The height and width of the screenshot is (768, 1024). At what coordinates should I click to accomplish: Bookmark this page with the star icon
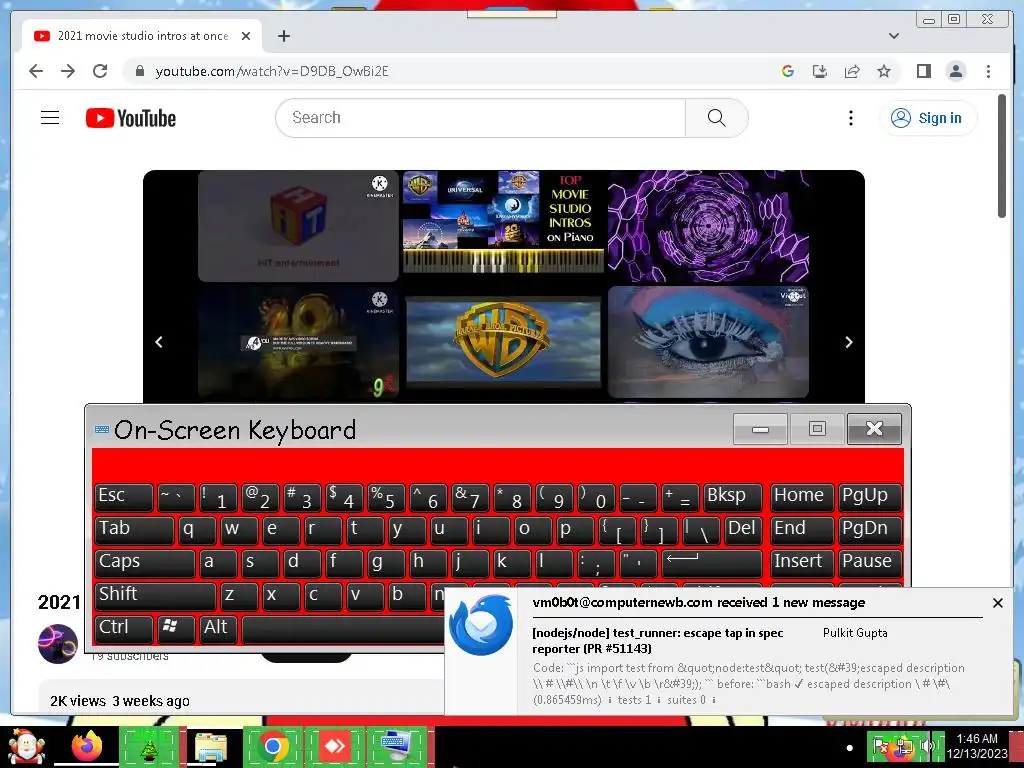click(884, 71)
